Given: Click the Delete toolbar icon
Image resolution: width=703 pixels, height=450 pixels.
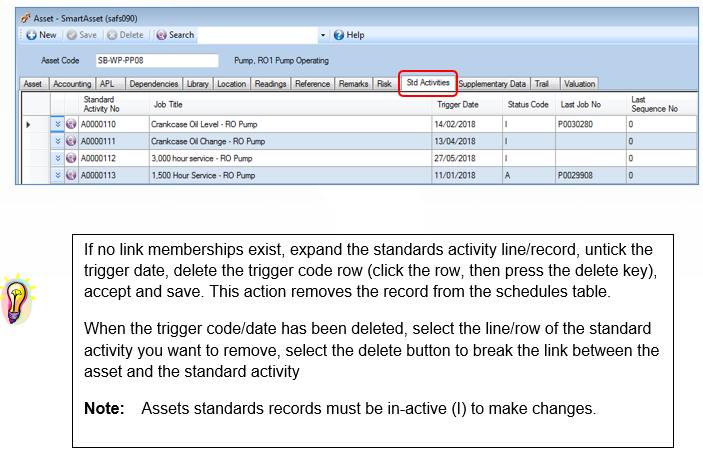Looking at the screenshot, I should click(x=112, y=35).
